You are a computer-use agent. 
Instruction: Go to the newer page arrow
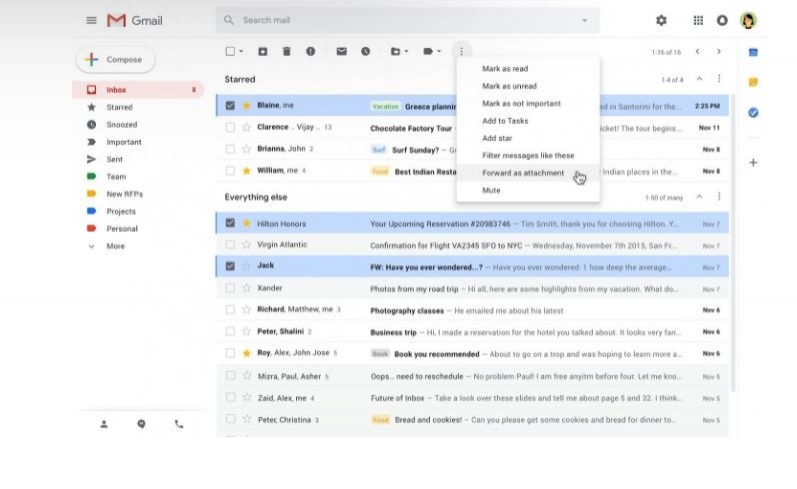click(x=697, y=51)
